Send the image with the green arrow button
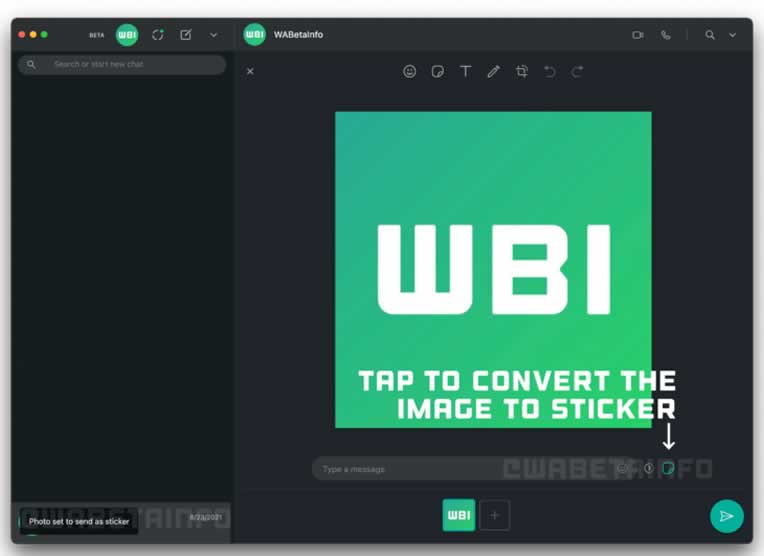 726,516
